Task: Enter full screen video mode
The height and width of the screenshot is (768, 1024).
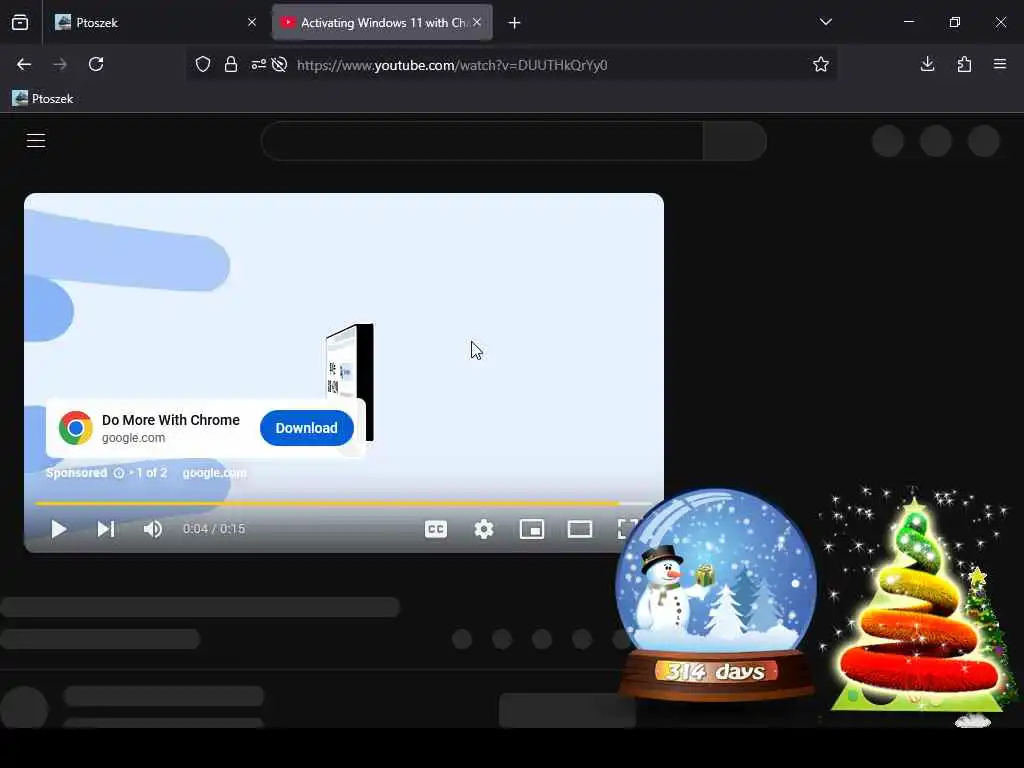Action: tap(628, 529)
